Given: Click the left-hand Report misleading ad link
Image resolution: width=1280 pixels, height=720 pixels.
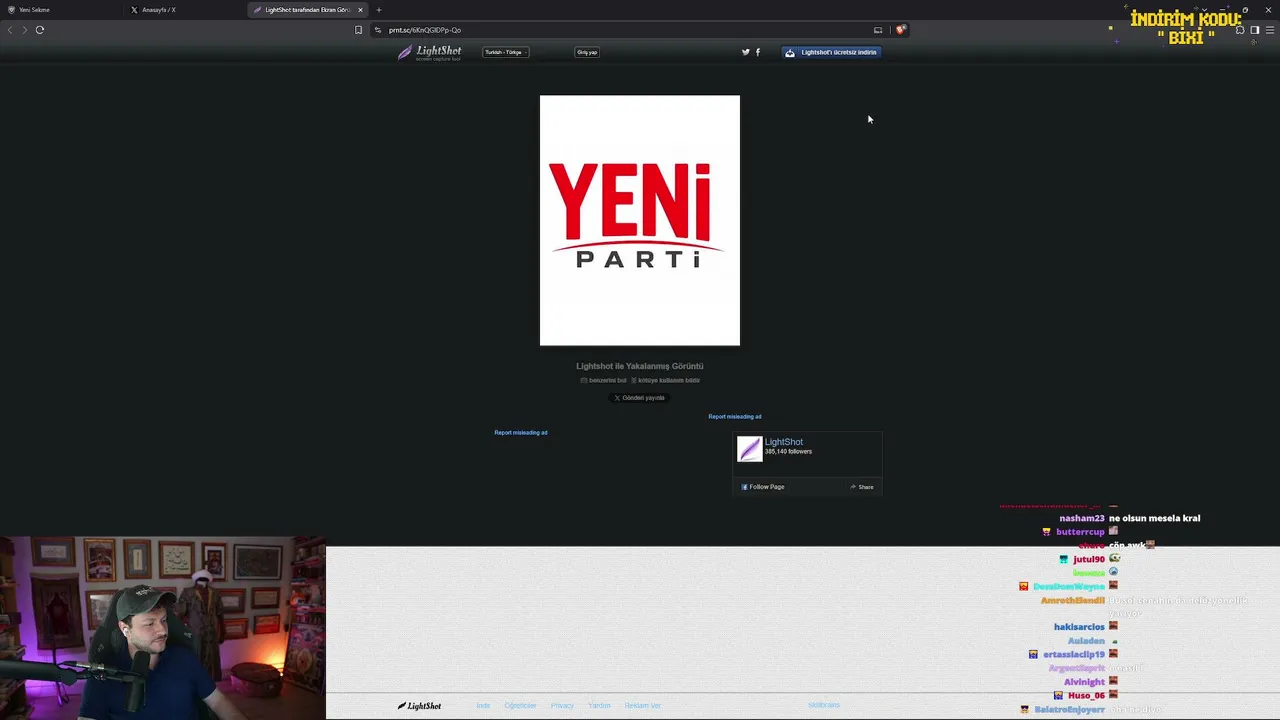Looking at the screenshot, I should (521, 433).
